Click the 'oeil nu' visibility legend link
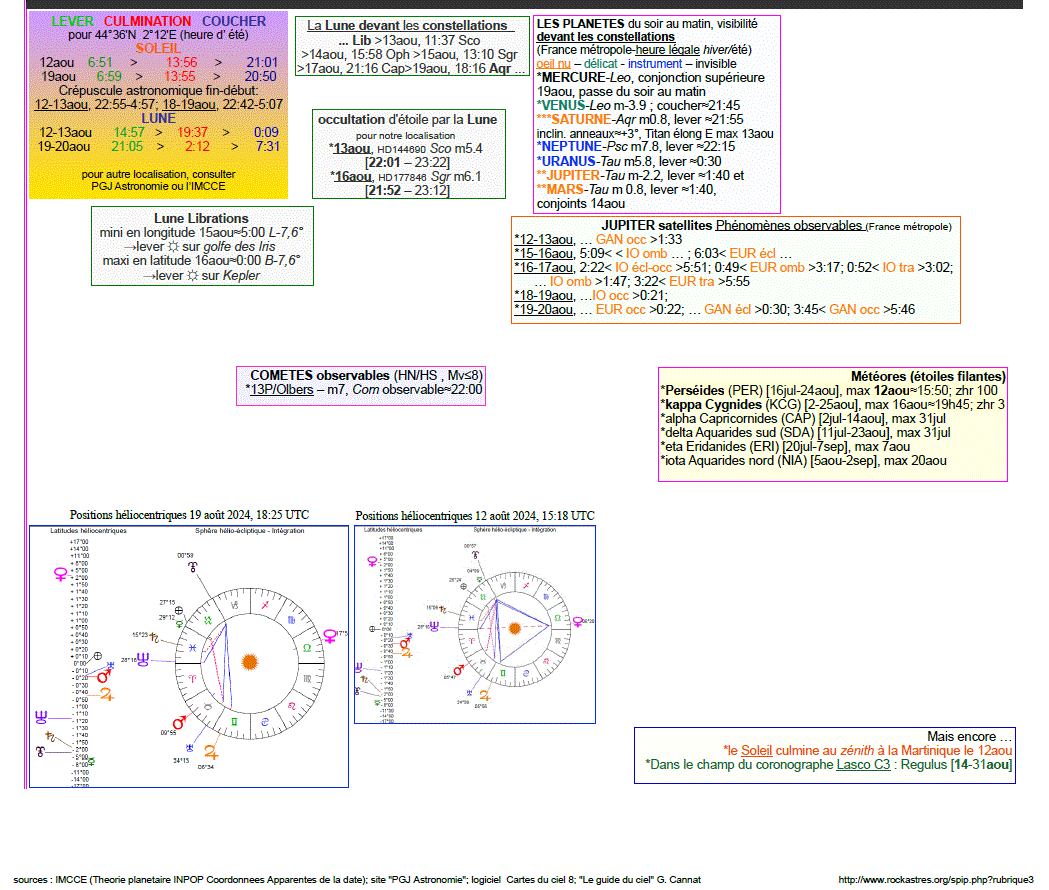1049x890 pixels. pyautogui.click(x=553, y=64)
